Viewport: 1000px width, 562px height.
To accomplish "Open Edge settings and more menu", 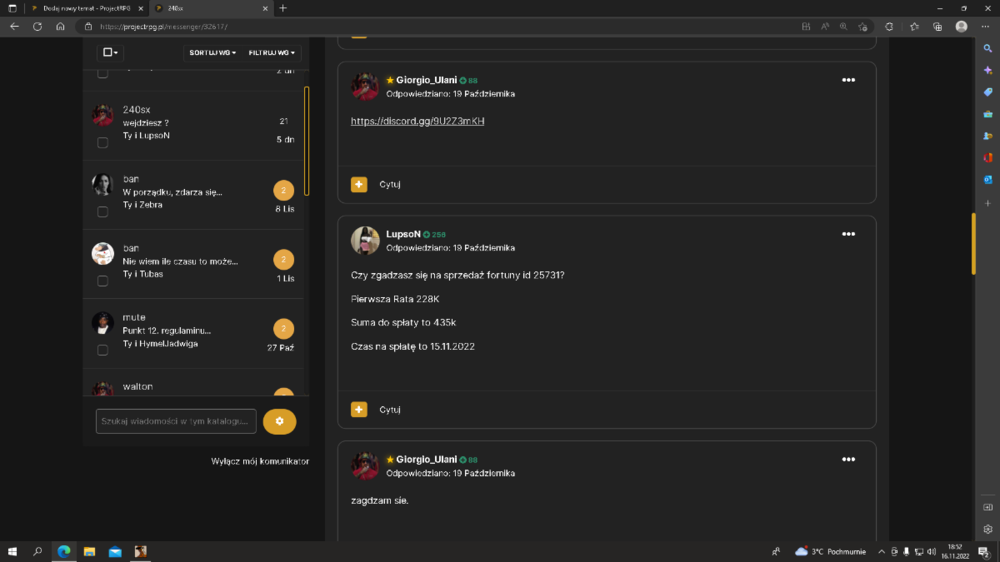I will click(x=985, y=27).
